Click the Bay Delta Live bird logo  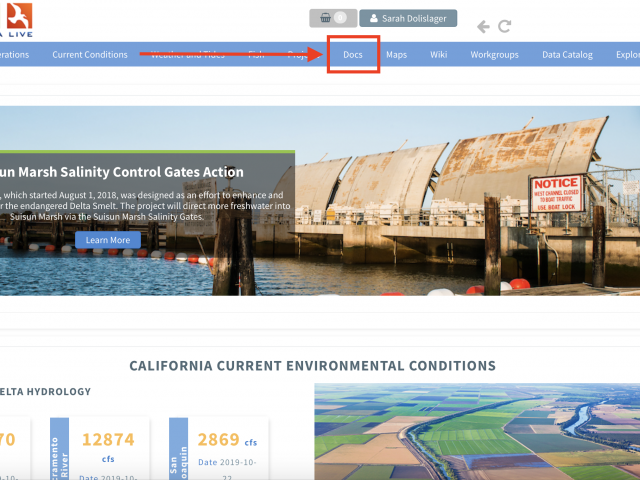pyautogui.click(x=20, y=16)
